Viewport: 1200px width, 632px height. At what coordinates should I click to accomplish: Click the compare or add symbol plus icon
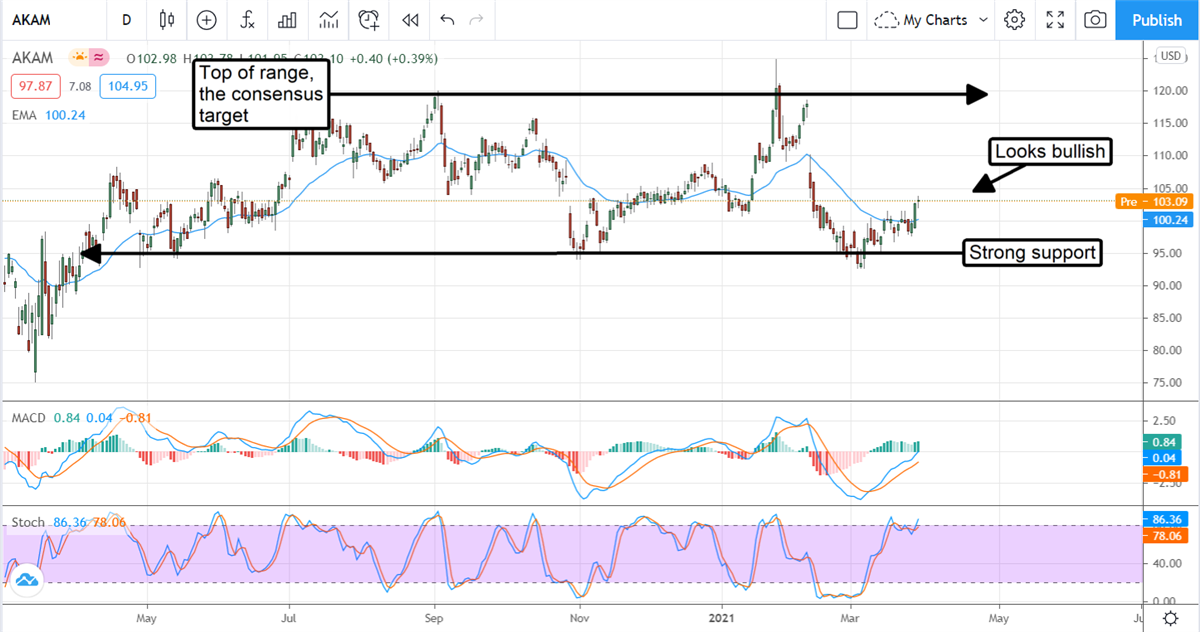point(206,20)
